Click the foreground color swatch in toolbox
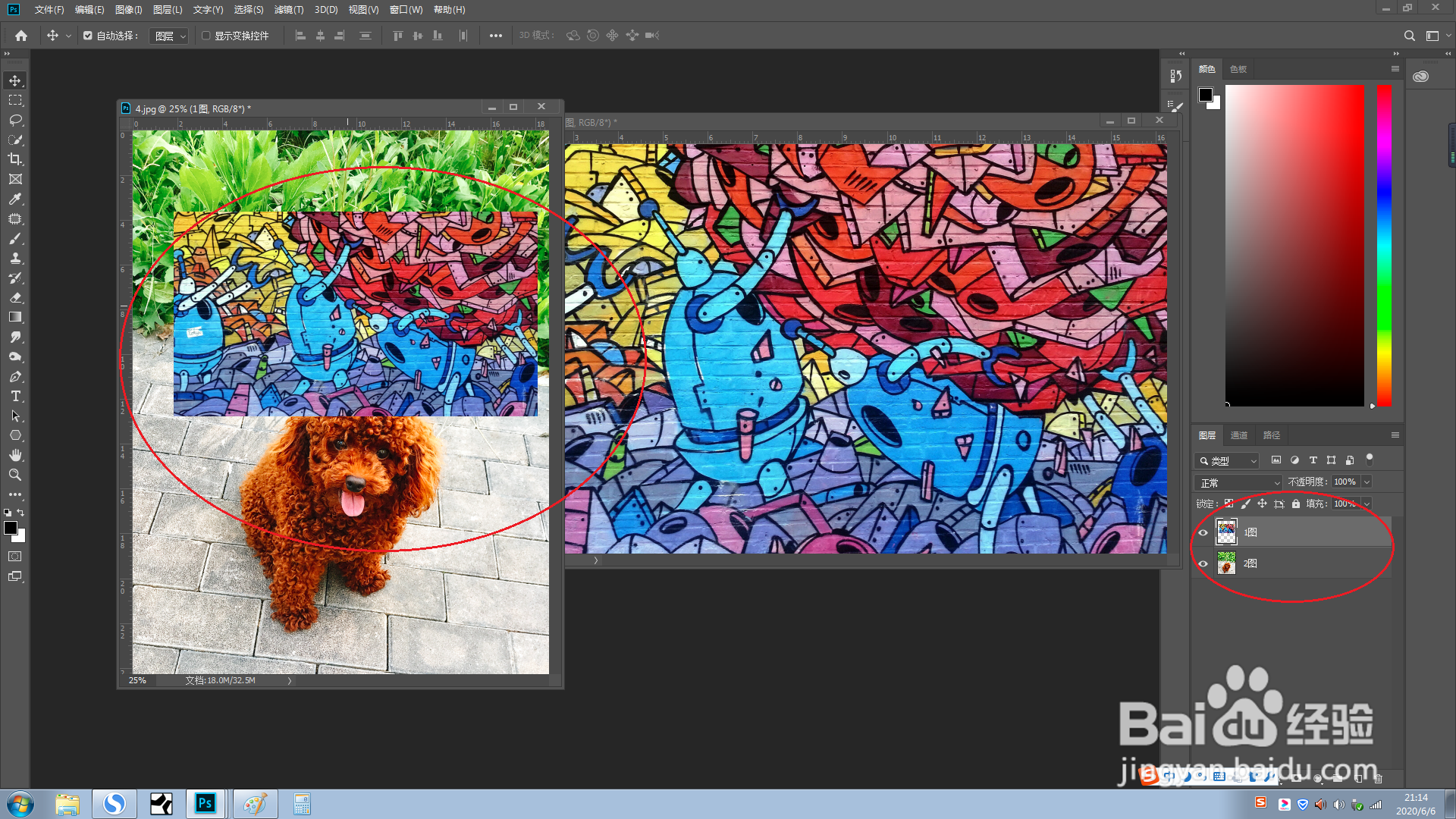This screenshot has width=1456, height=819. click(x=10, y=528)
